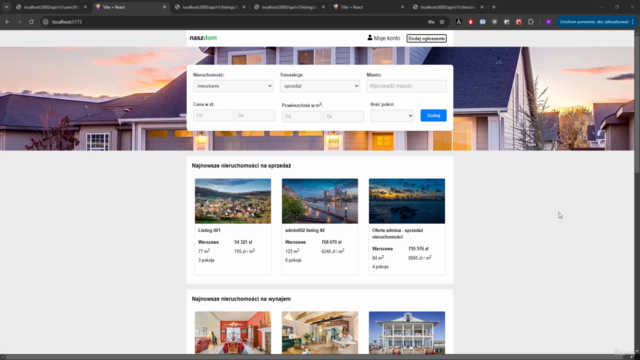Close the api/v1/users tab
Image resolution: width=640 pixels, height=360 pixels.
coord(85,7)
